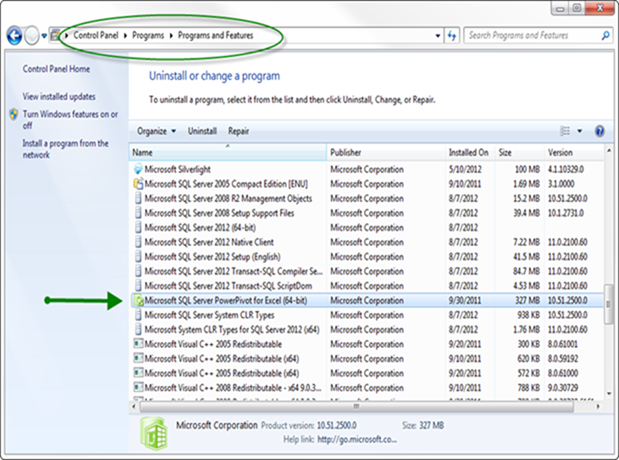The width and height of the screenshot is (619, 460).
Task: Select Microsoft SQL Server PowerPivot for Excel (64-bit)
Action: 226,301
